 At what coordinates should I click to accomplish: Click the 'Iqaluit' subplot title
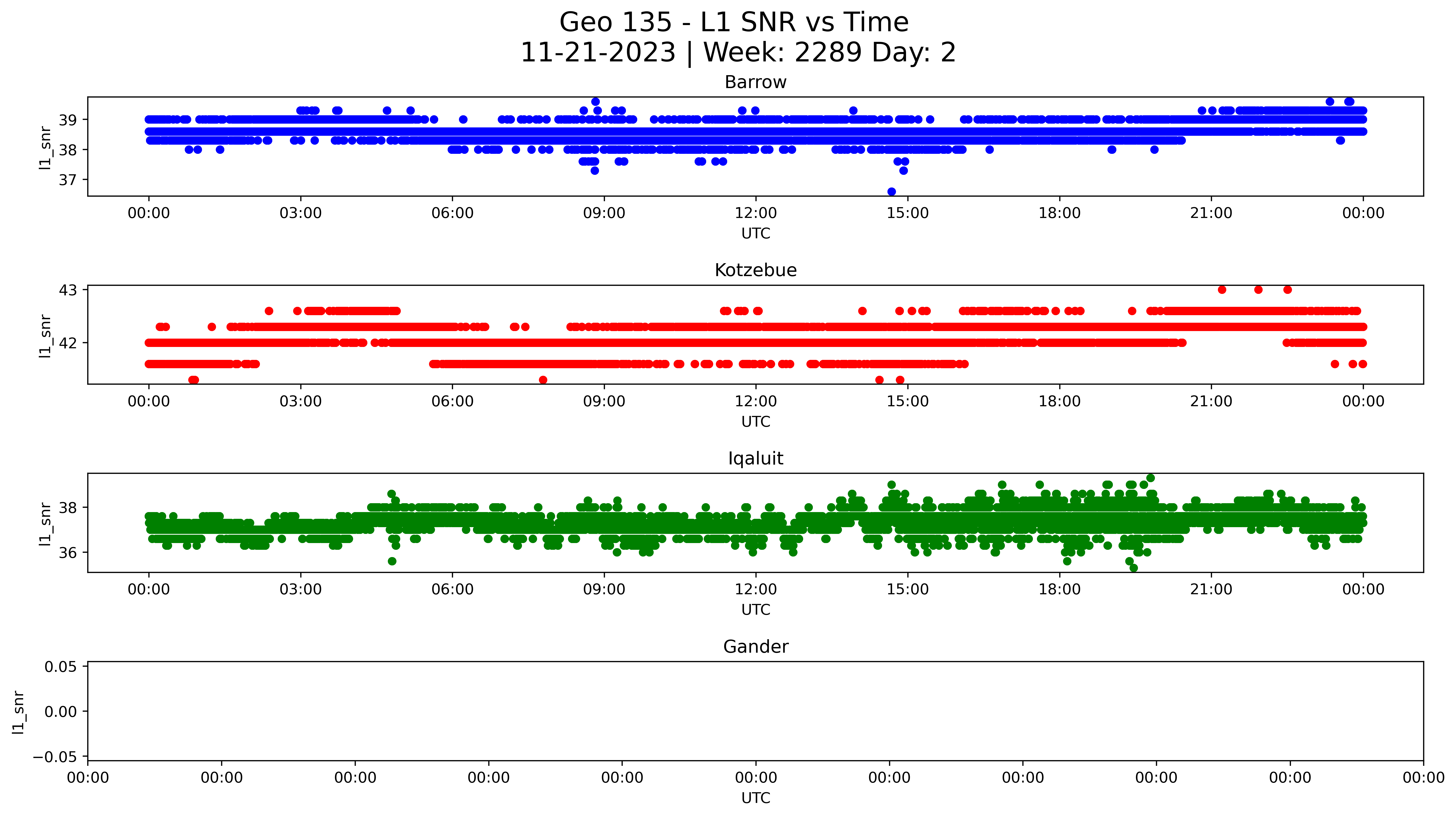tap(755, 458)
